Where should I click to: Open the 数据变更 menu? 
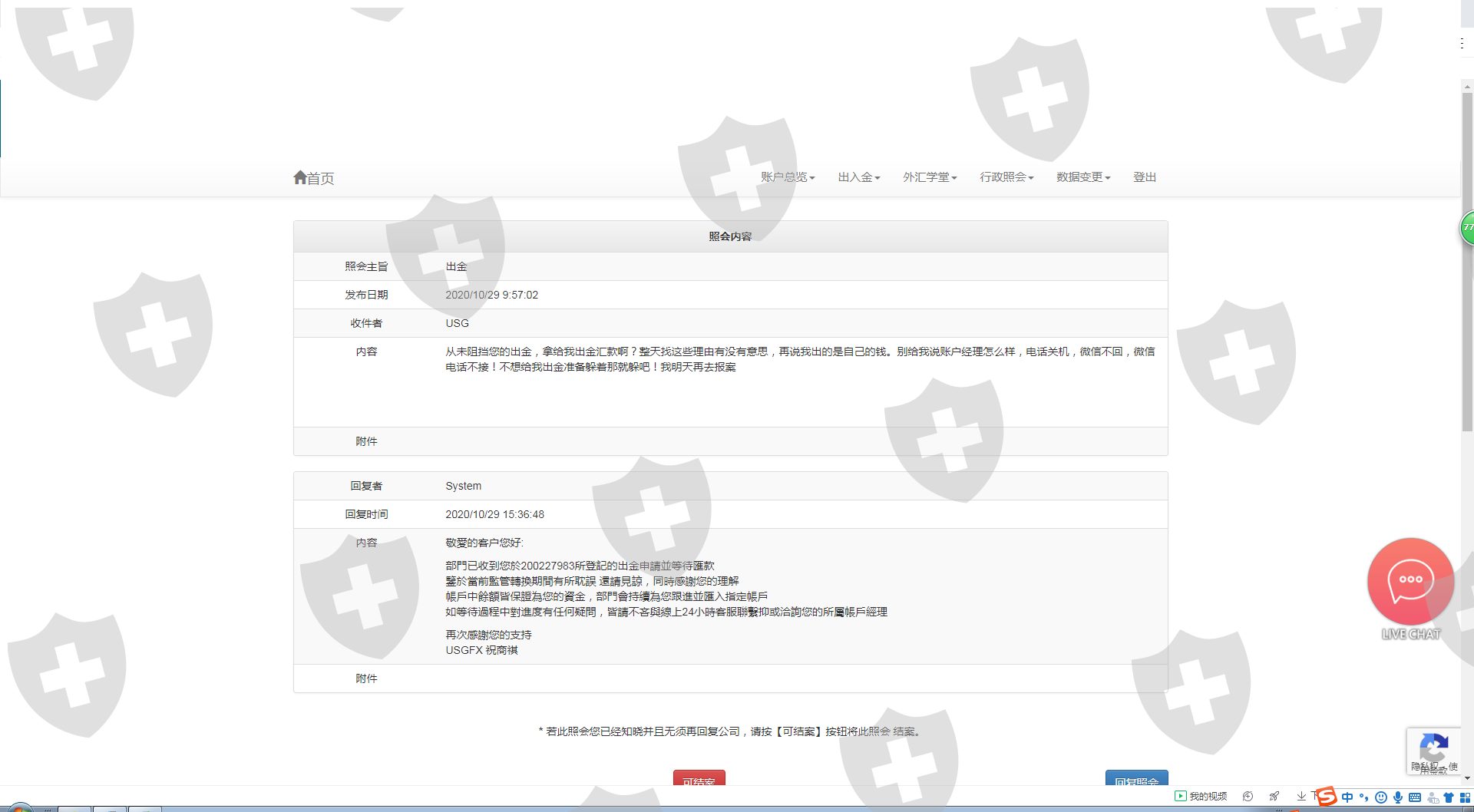tap(1083, 177)
